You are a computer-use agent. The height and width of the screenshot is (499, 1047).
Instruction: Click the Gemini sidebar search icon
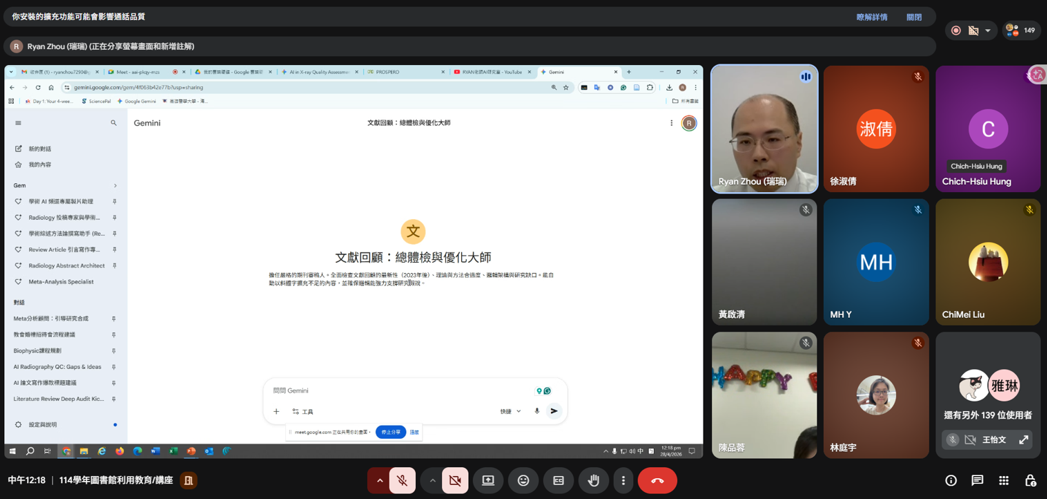point(114,123)
